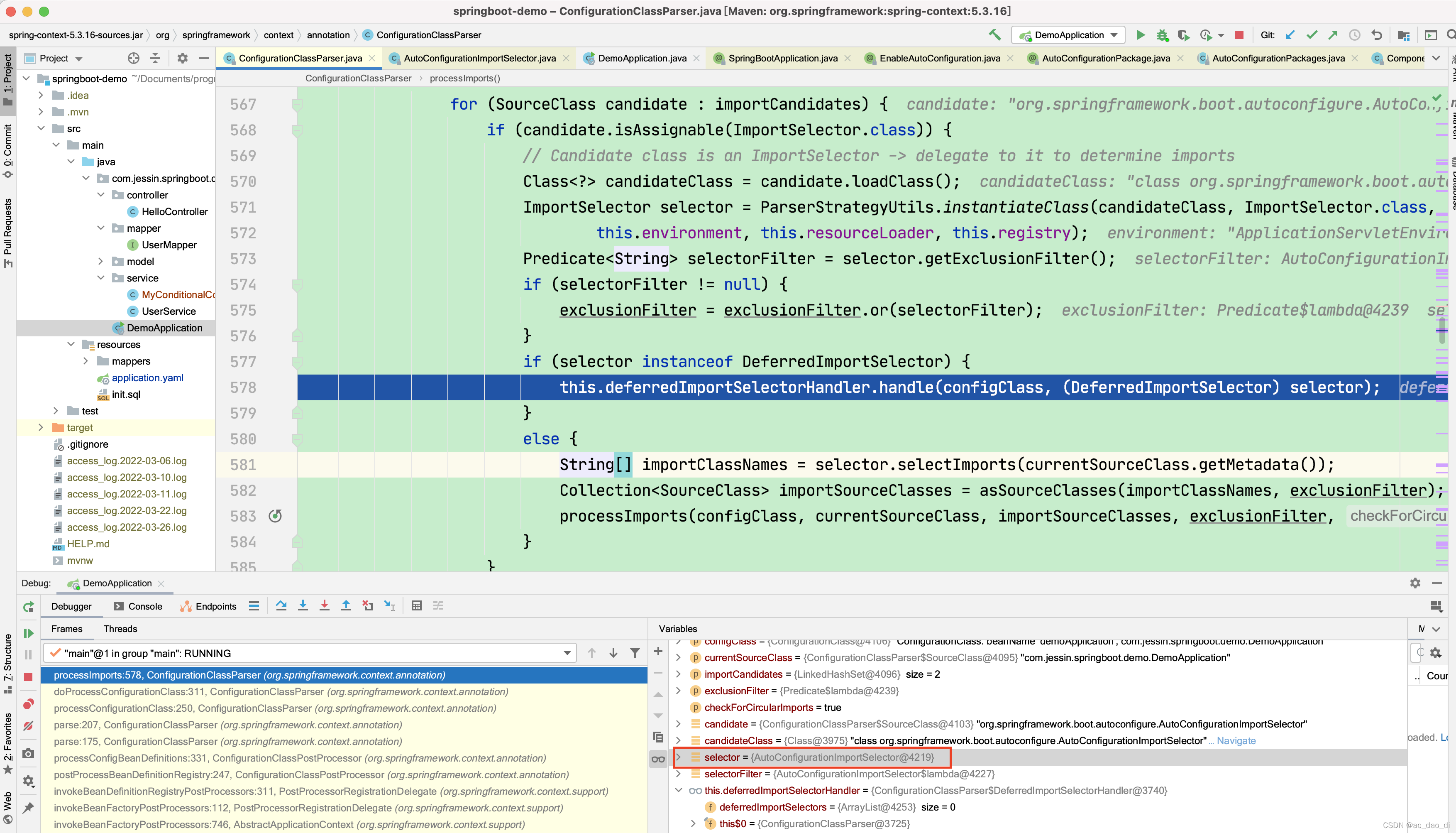The width and height of the screenshot is (1456, 833).
Task: Click the Navigate link next to candidateClass
Action: click(1236, 740)
